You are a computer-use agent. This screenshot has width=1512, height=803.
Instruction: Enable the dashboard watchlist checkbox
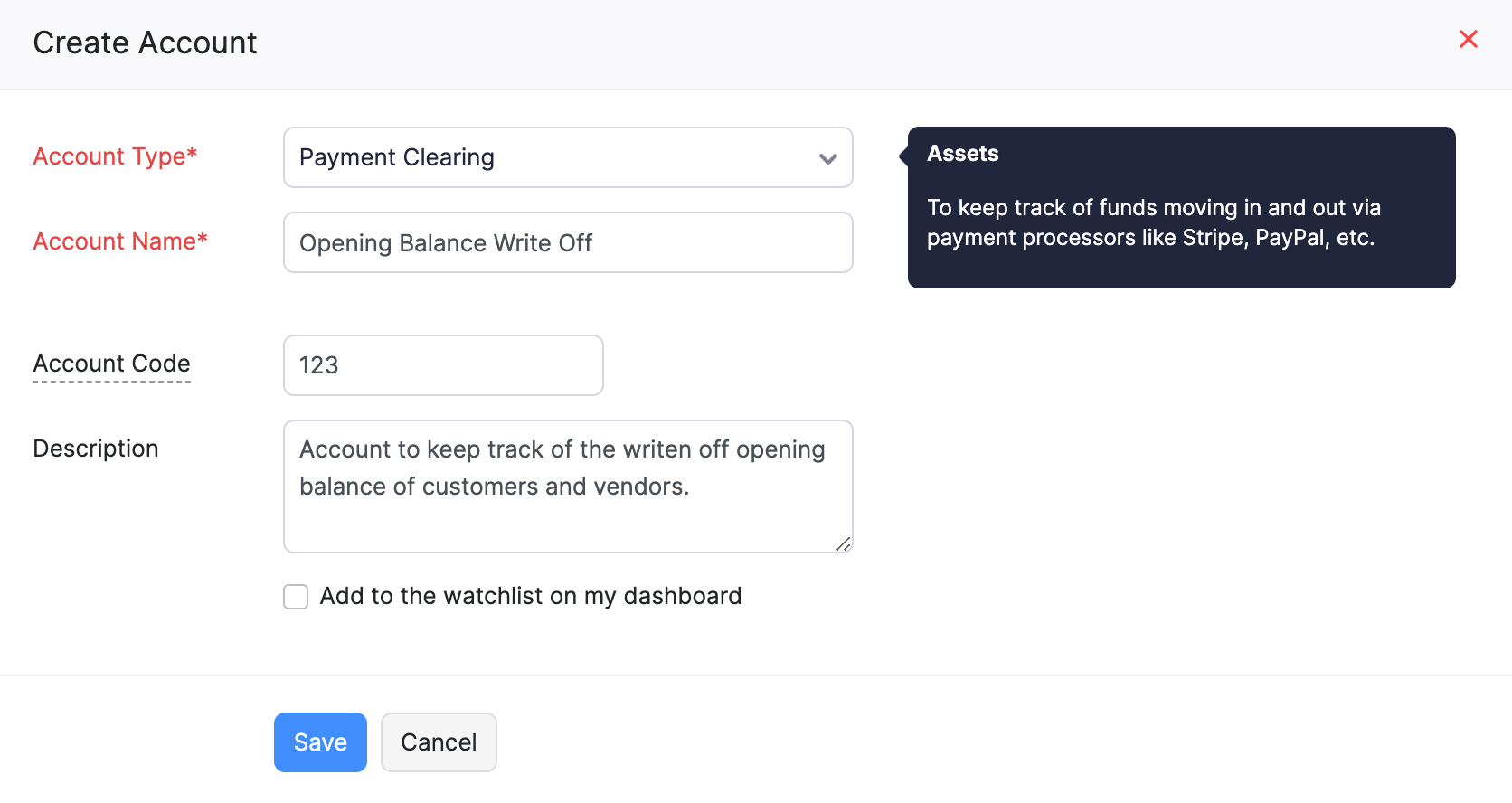(296, 597)
